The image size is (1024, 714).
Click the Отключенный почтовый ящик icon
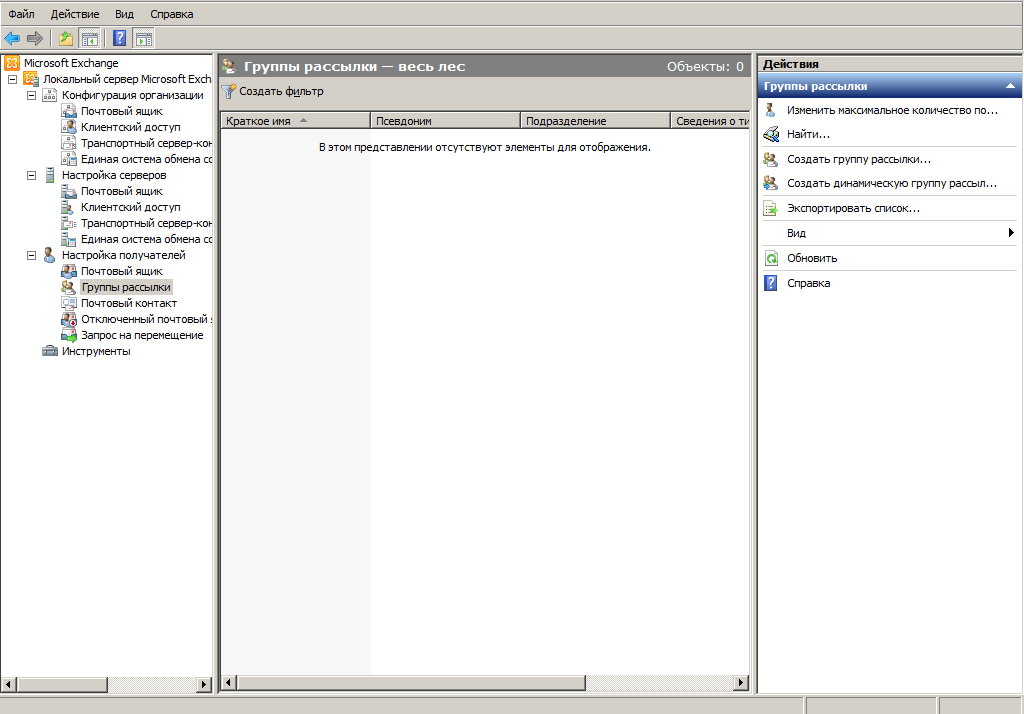[69, 319]
